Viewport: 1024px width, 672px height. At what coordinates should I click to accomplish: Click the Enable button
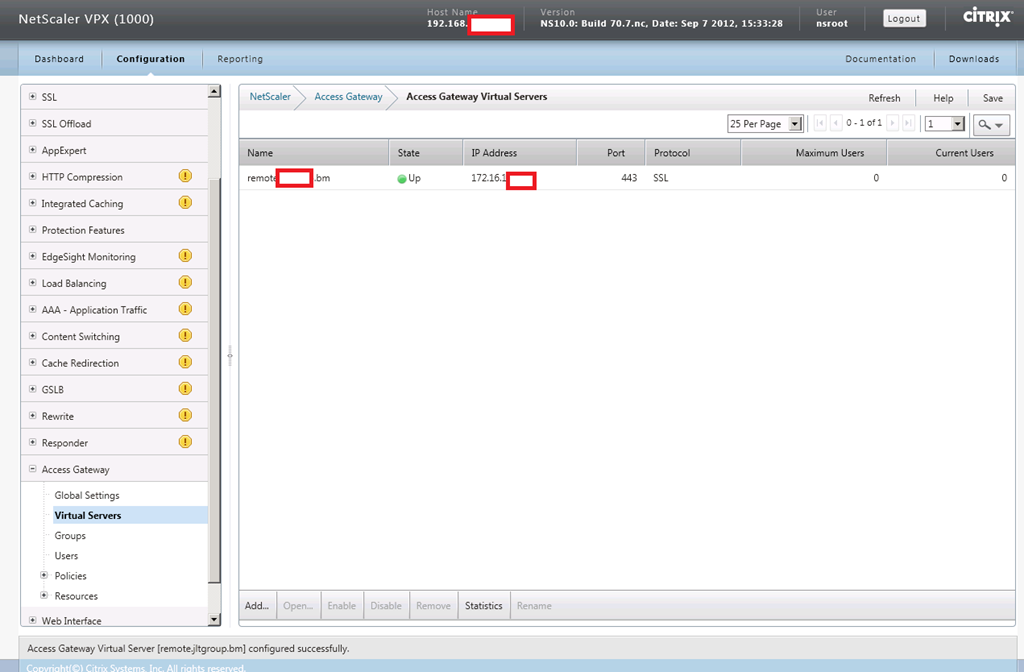click(342, 606)
